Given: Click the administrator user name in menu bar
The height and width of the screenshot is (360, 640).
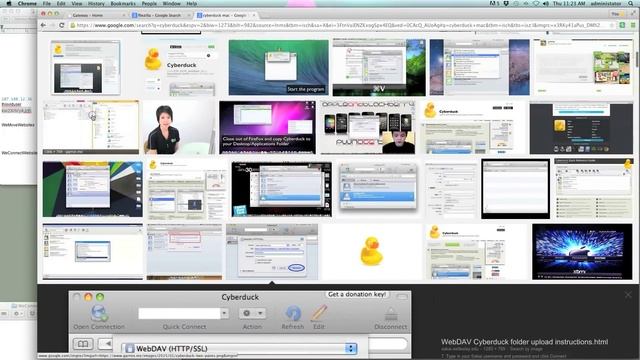Looking at the screenshot, I should click(606, 3).
